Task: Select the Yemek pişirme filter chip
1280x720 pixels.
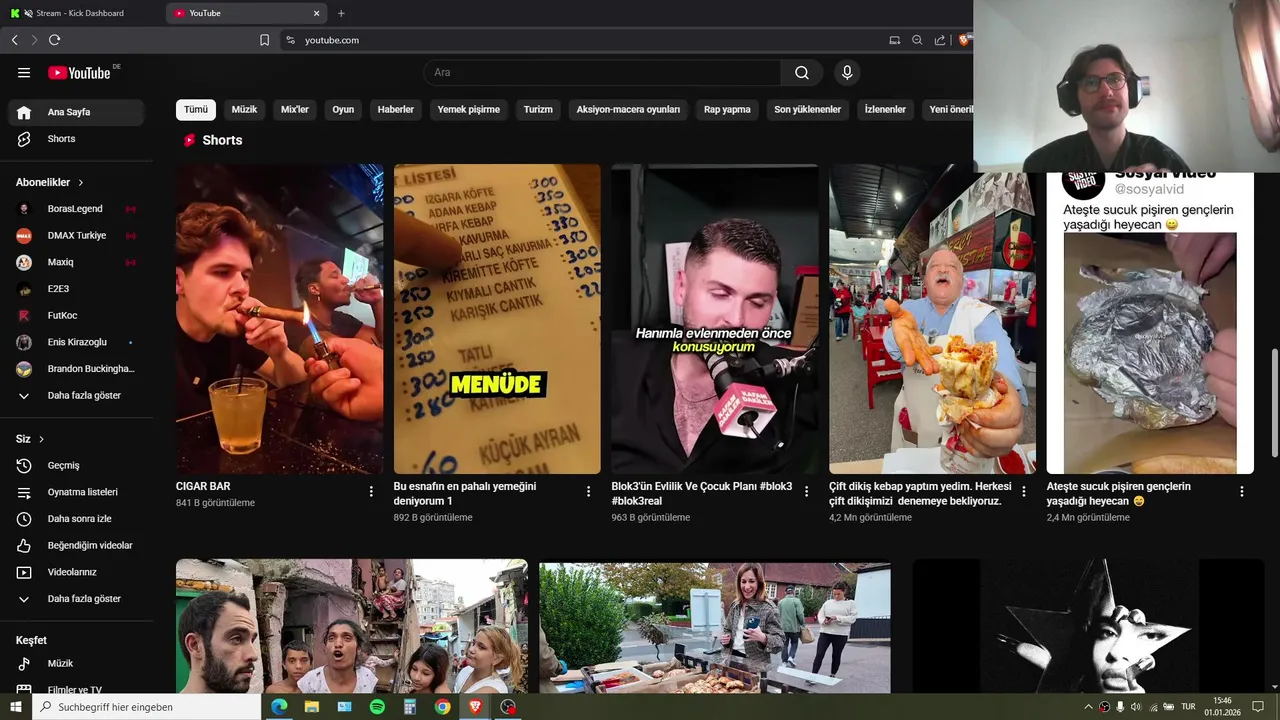Action: coord(469,110)
